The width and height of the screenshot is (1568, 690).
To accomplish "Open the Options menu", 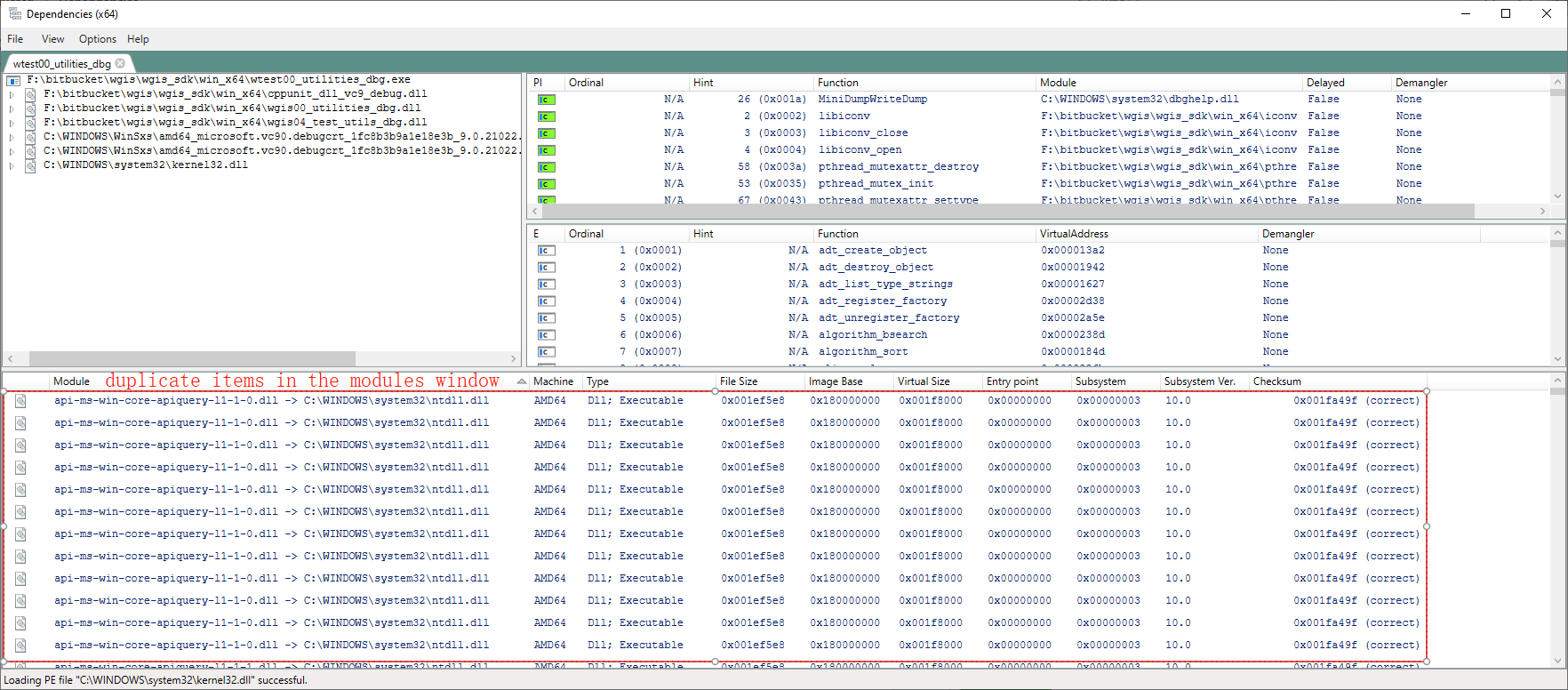I will 97,39.
